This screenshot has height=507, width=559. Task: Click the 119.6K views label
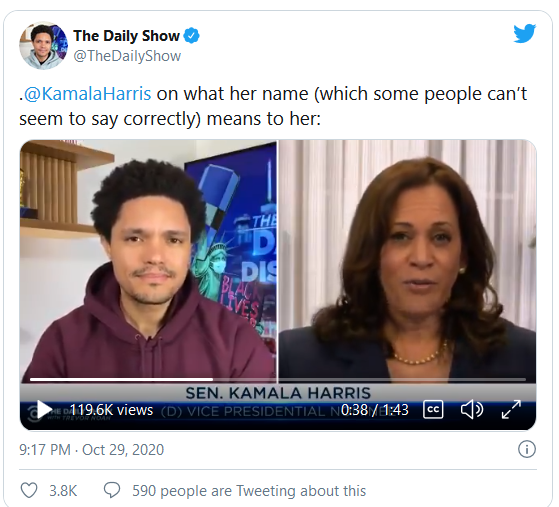tap(111, 410)
